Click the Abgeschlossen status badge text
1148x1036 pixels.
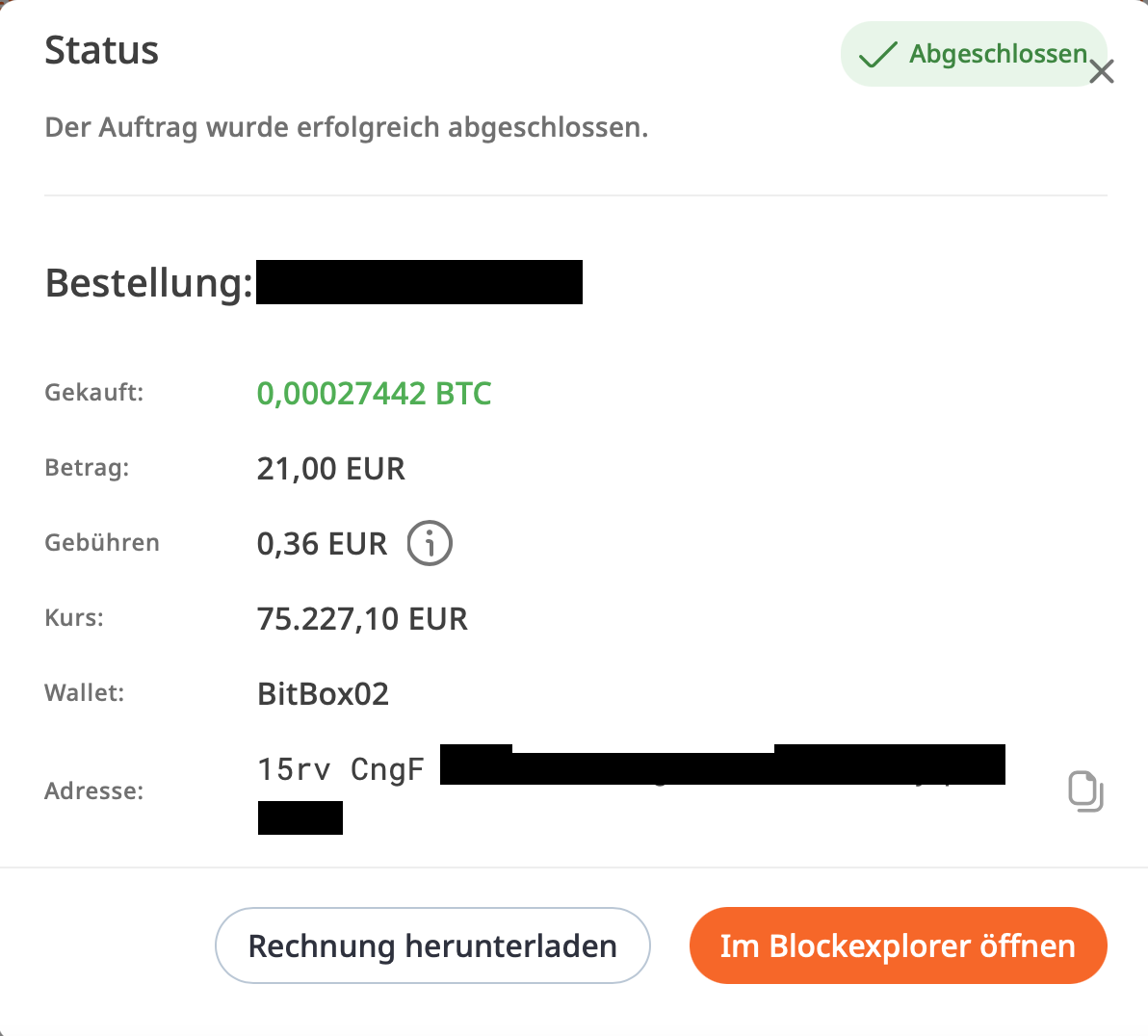tap(998, 54)
